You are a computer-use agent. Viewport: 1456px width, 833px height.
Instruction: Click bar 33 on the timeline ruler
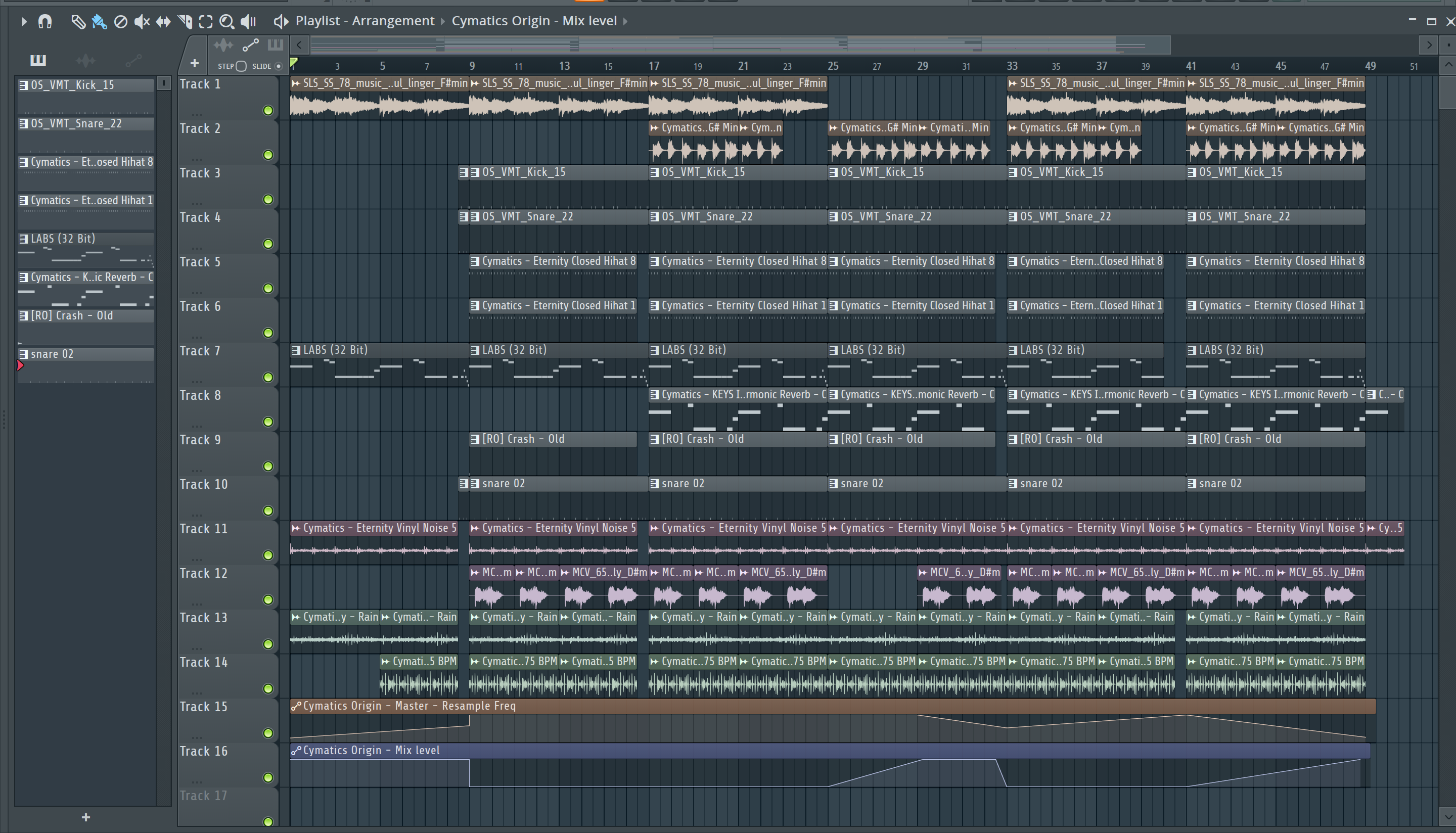[x=1012, y=66]
